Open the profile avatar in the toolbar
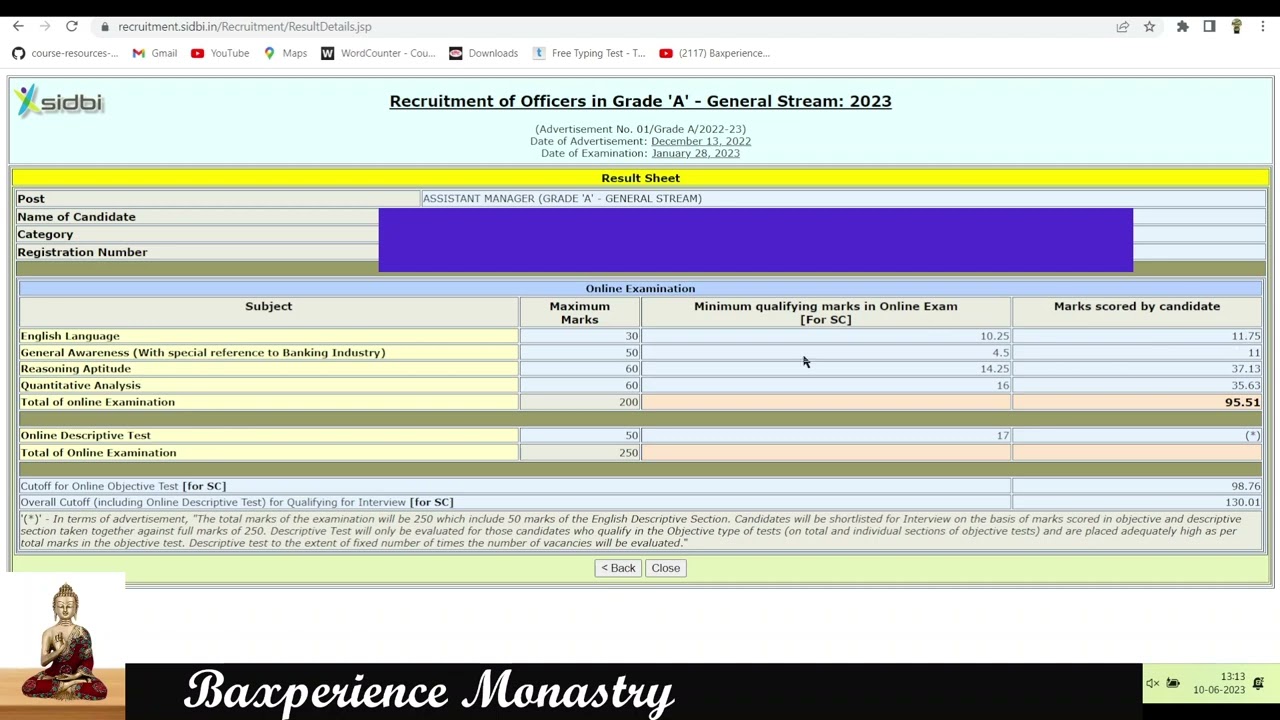This screenshot has width=1280, height=720. 1237,27
